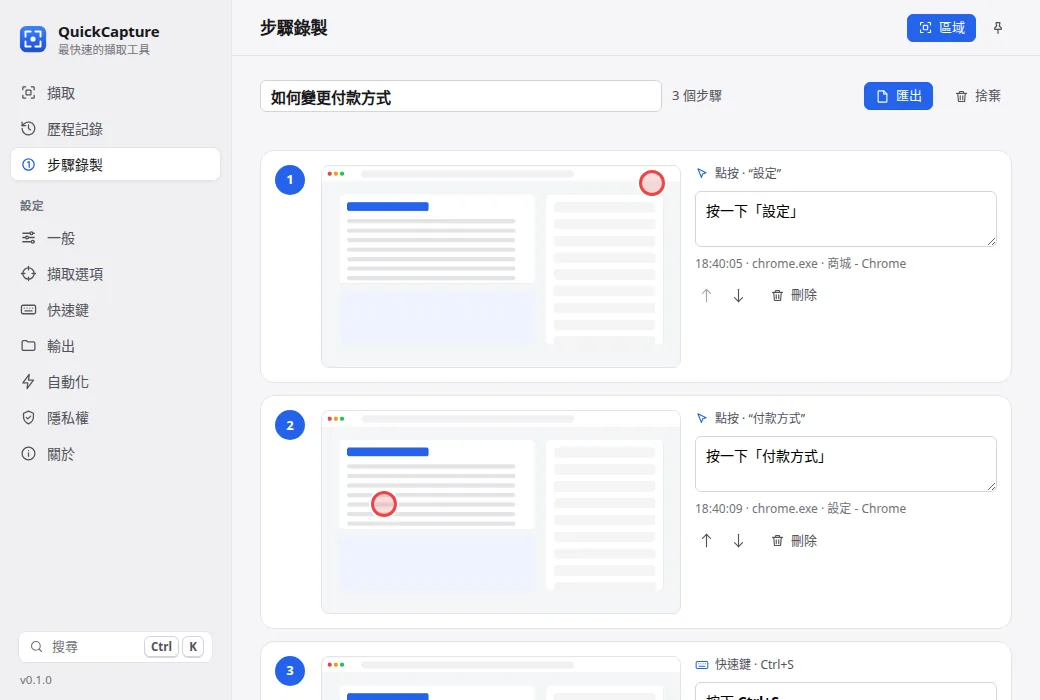Click the 快速鍵 · Ctrl+S action label
The image size is (1040, 700).
tap(745, 664)
